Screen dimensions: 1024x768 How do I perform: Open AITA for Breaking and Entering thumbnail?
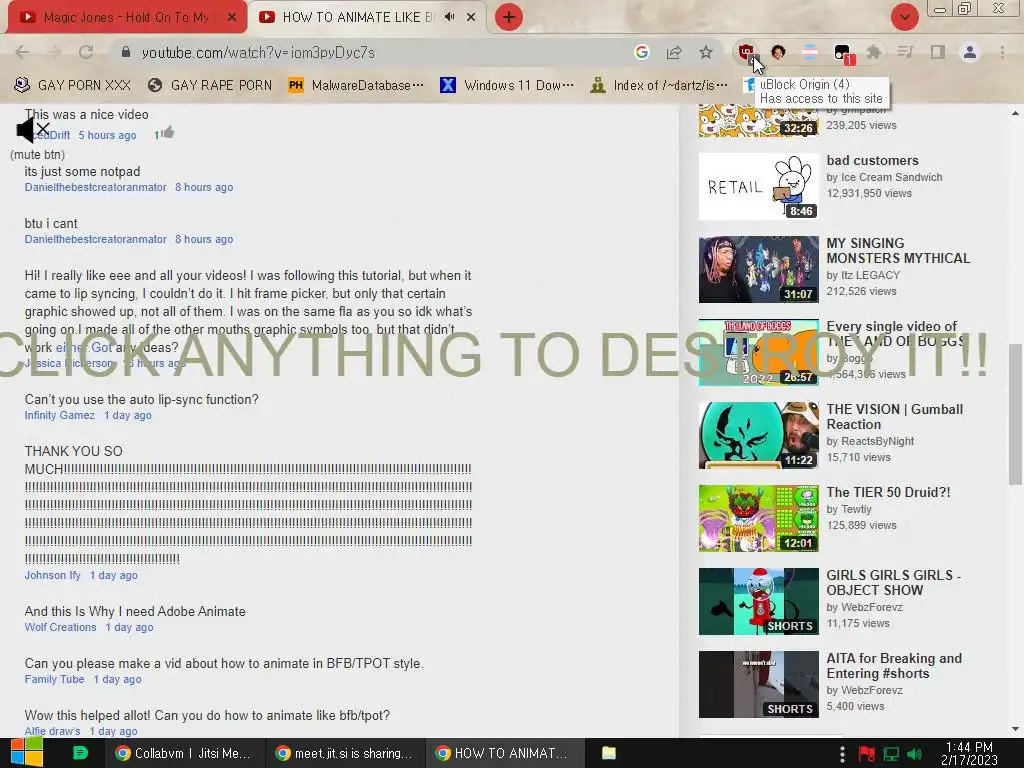pyautogui.click(x=758, y=684)
